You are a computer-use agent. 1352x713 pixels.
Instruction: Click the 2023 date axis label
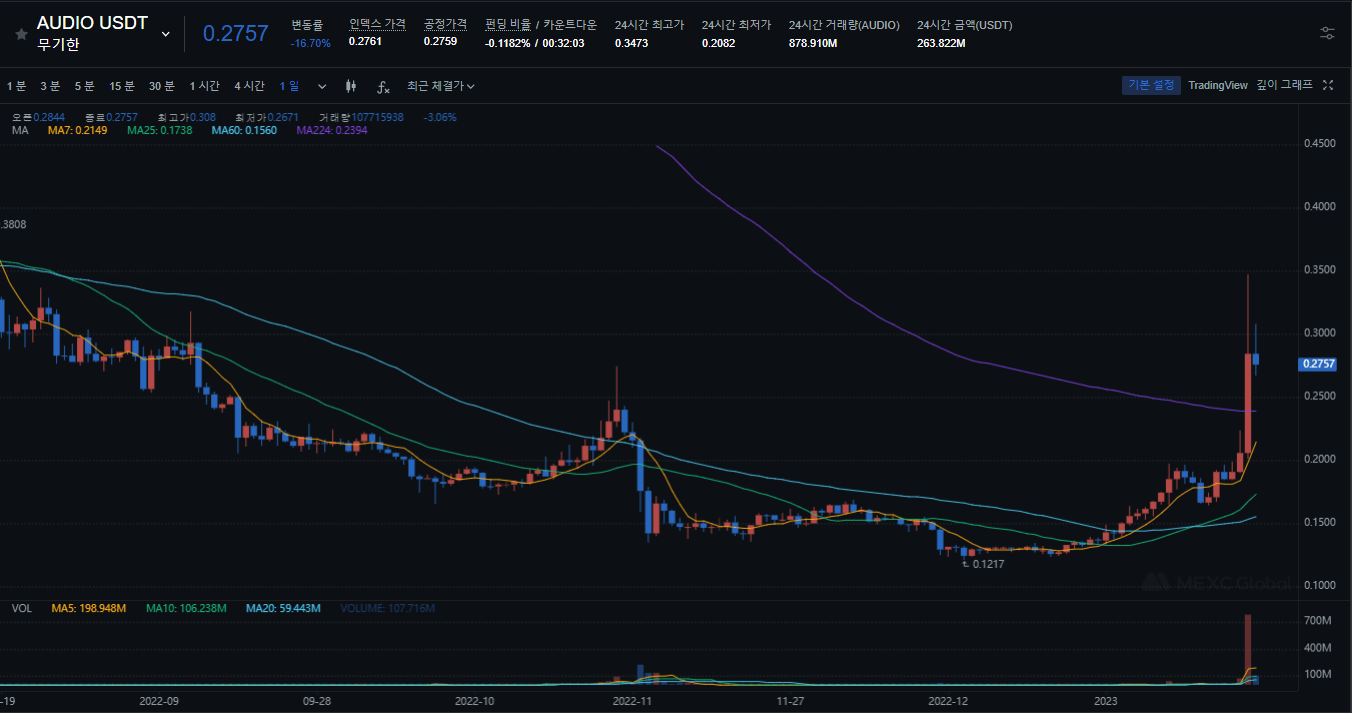pos(1106,701)
